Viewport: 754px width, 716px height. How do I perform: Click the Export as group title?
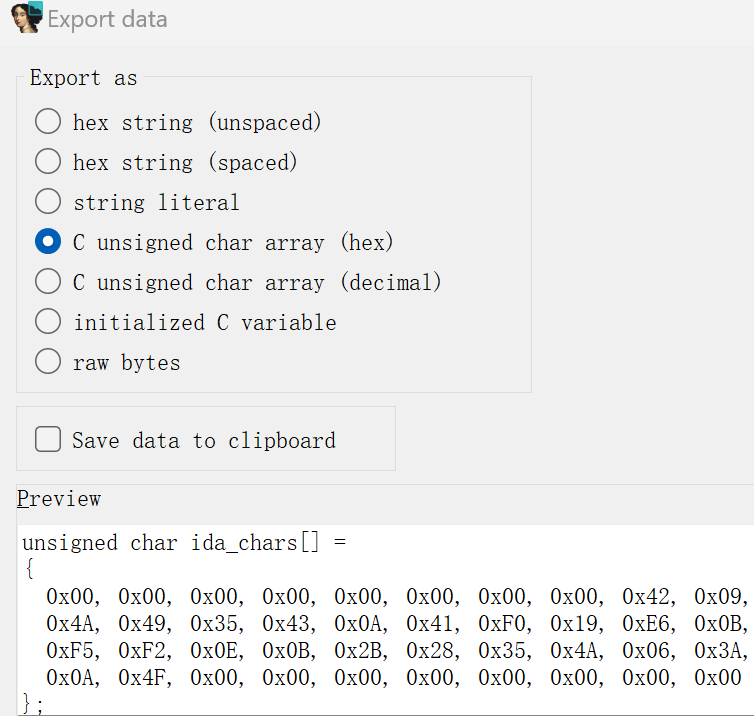click(83, 78)
